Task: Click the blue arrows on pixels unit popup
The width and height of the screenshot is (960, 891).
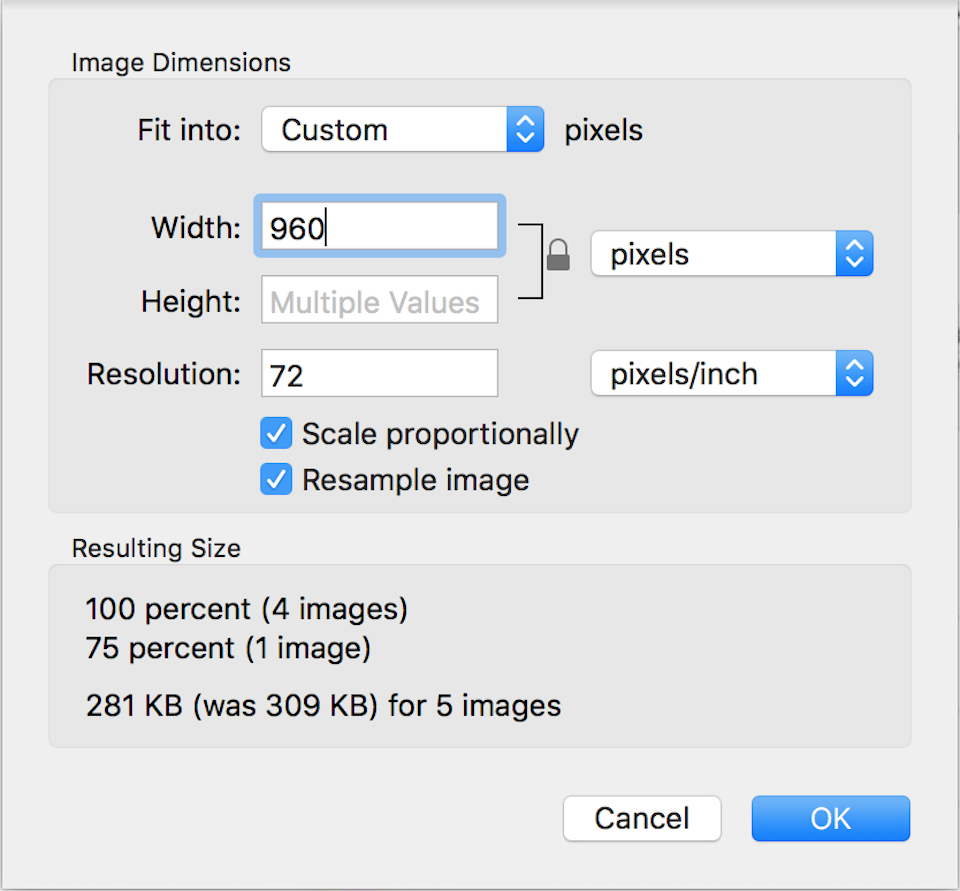Action: 854,254
